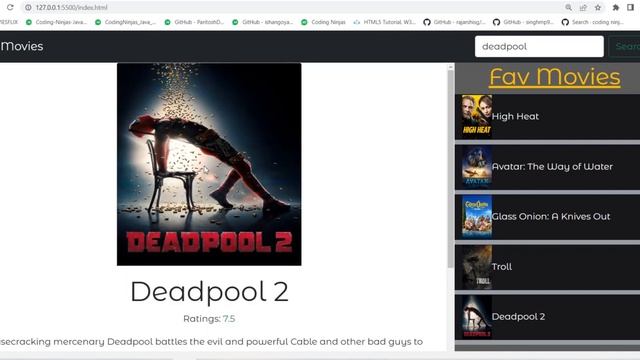
Task: Click the Deadpool 2 movie poster
Action: (x=209, y=164)
